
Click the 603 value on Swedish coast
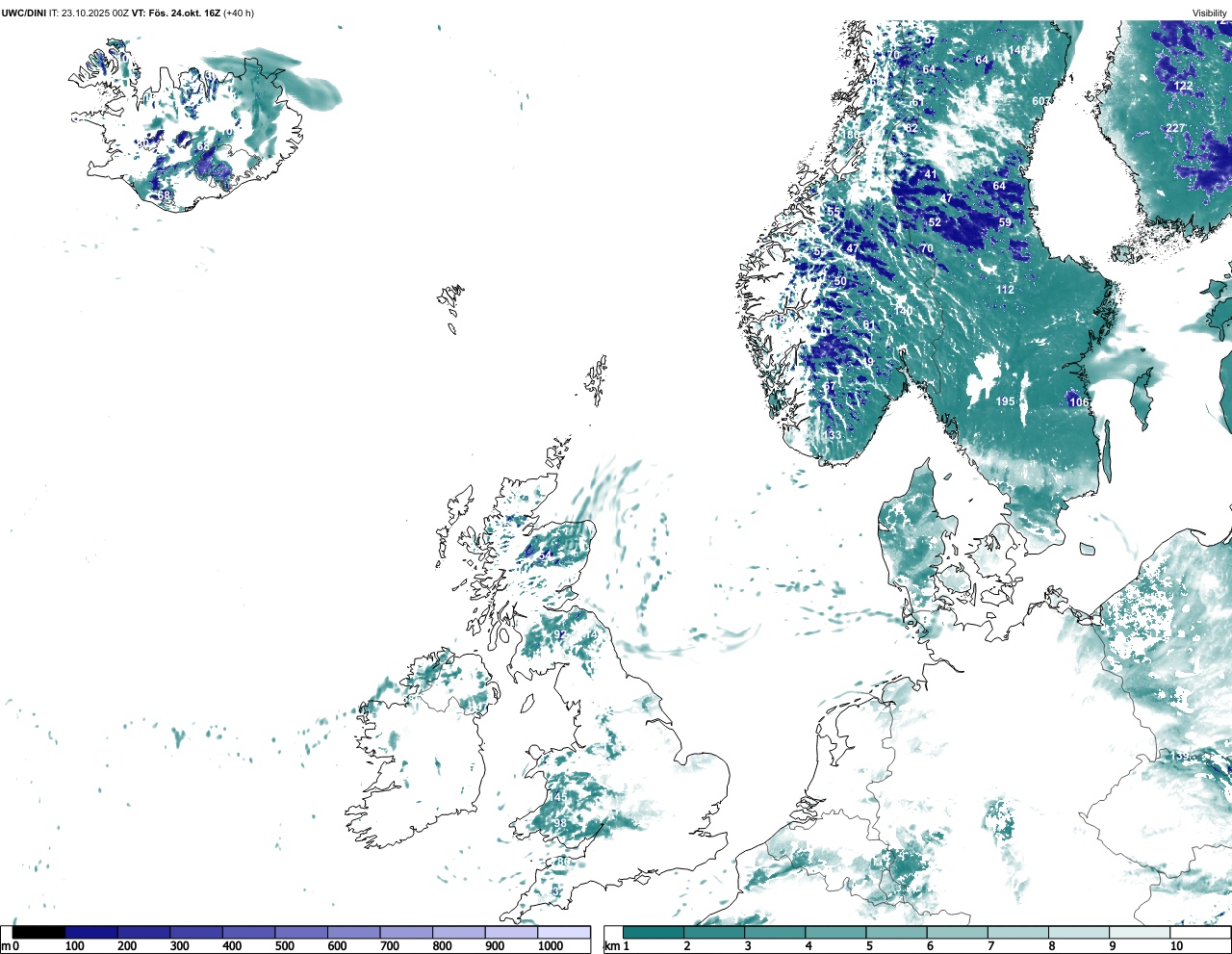(1041, 101)
